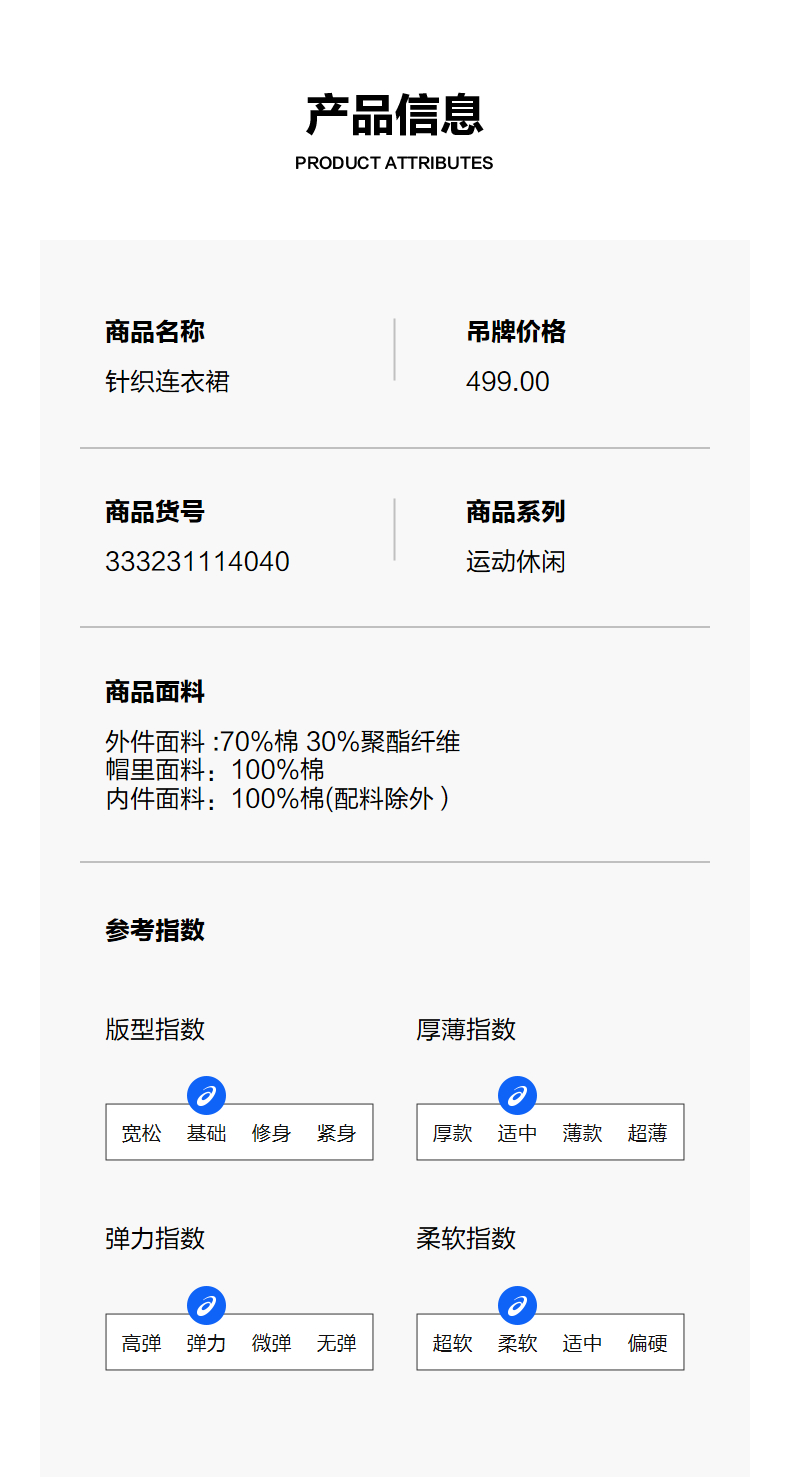Select 高弹 in the 弹力指数 scale
790x1477 pixels.
pyautogui.click(x=141, y=1344)
